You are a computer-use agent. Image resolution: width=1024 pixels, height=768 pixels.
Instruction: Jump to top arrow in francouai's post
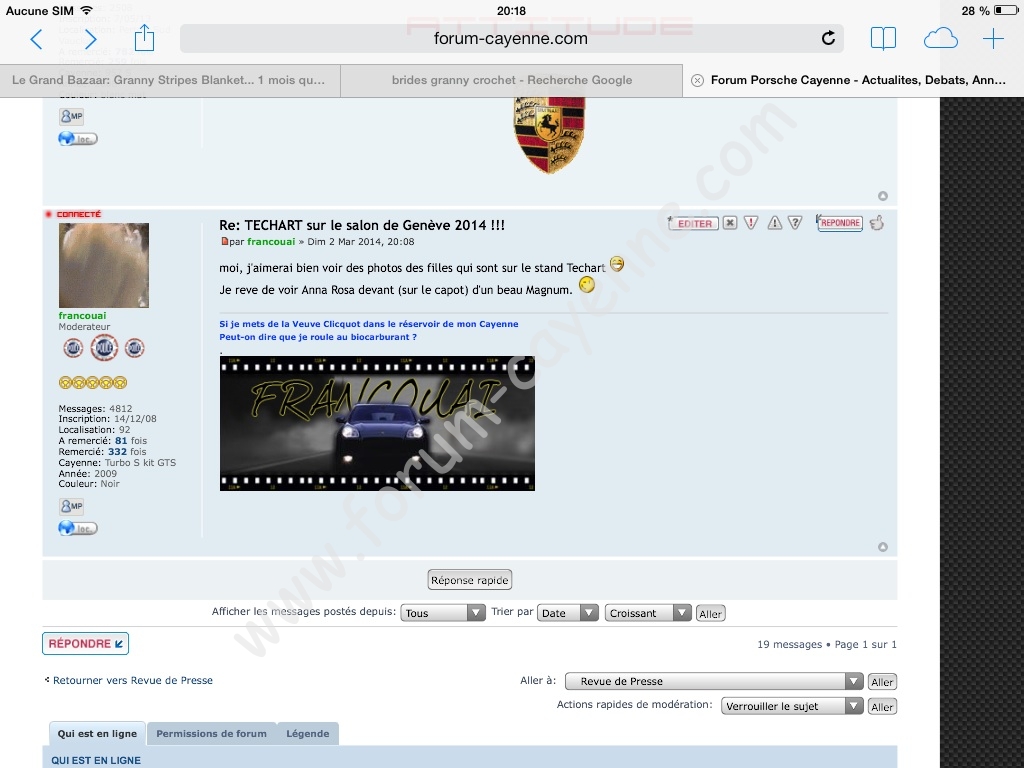883,547
